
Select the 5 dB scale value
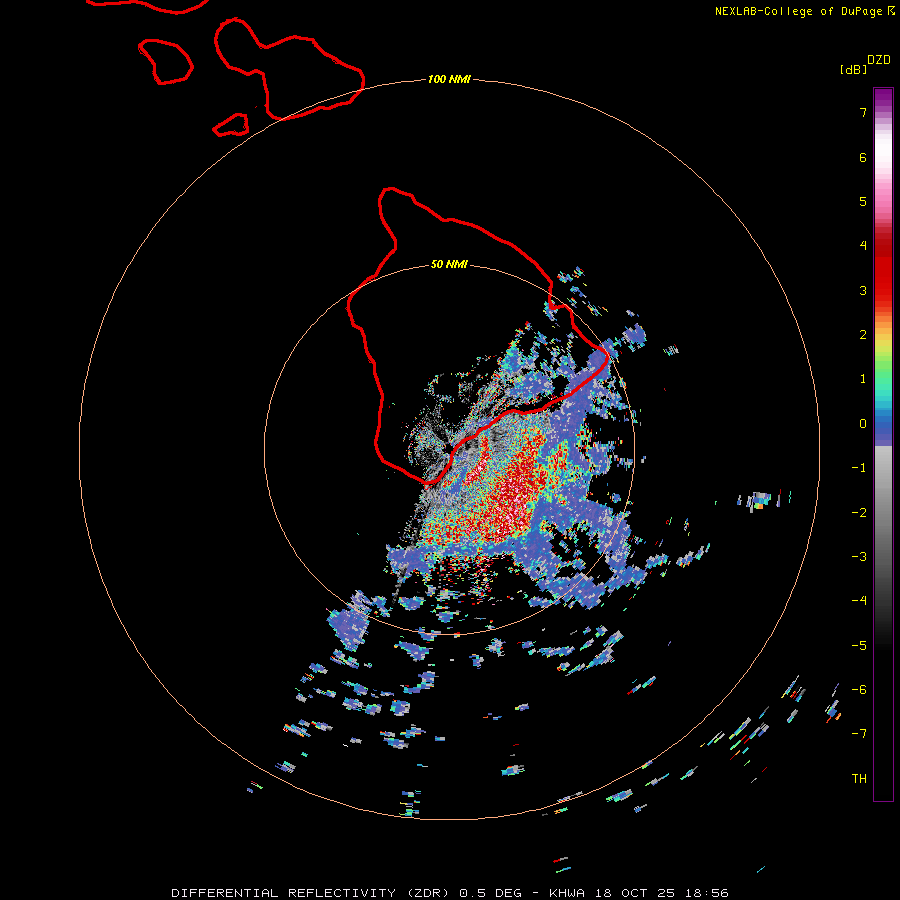[x=863, y=201]
